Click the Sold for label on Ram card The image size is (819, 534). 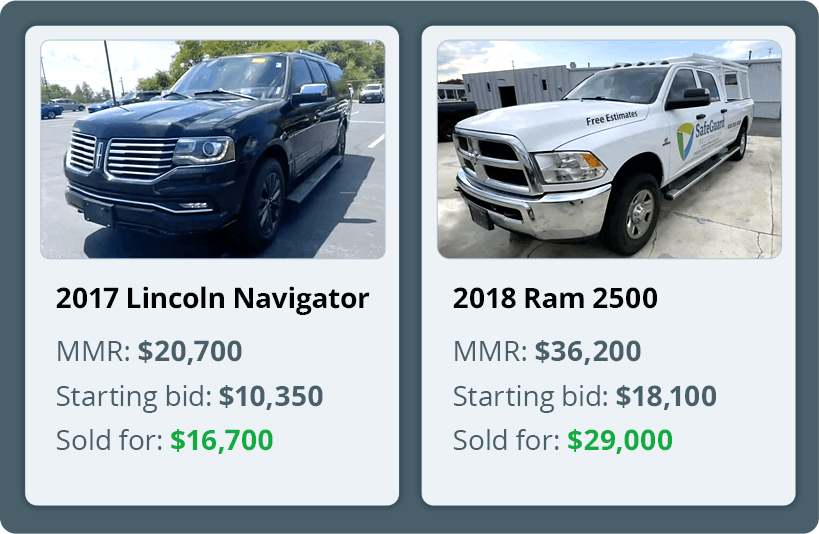coord(506,440)
